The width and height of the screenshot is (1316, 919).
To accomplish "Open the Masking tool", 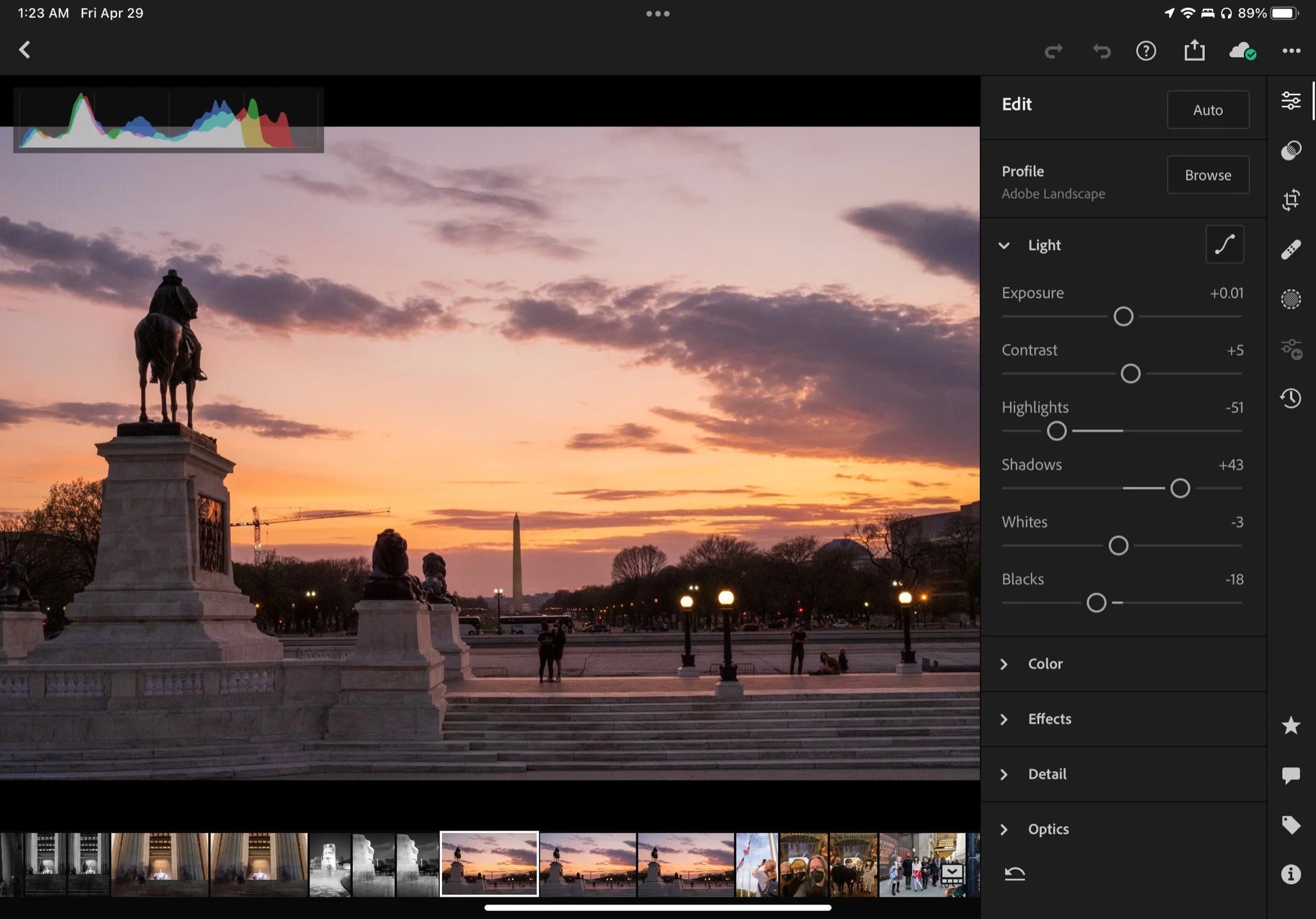I will click(1292, 299).
